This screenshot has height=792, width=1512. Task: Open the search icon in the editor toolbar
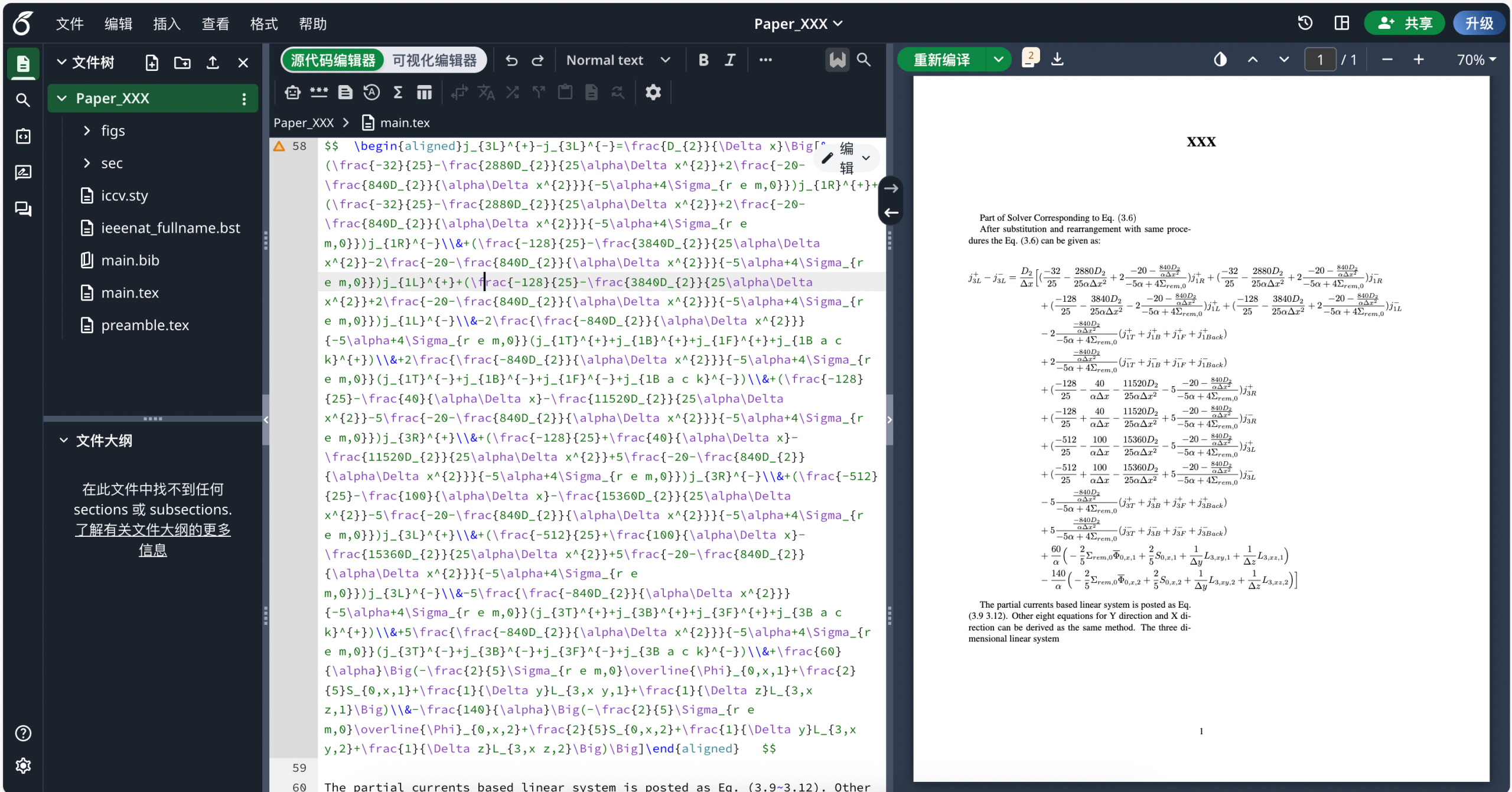(863, 60)
